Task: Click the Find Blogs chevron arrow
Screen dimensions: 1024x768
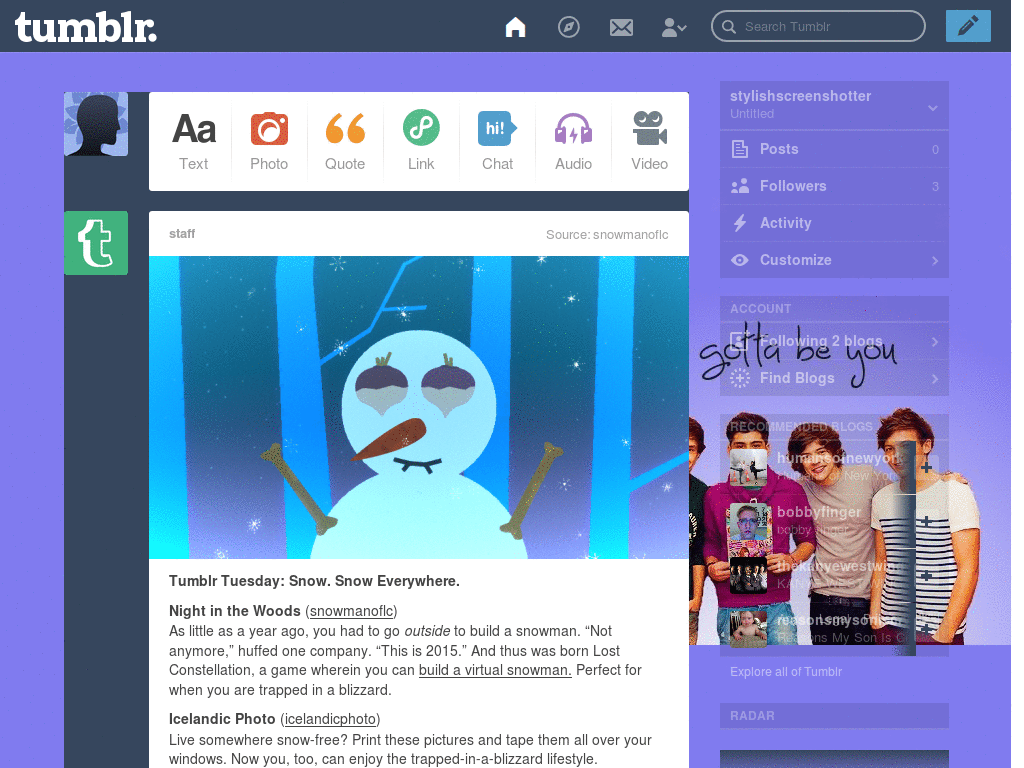Action: 935,379
